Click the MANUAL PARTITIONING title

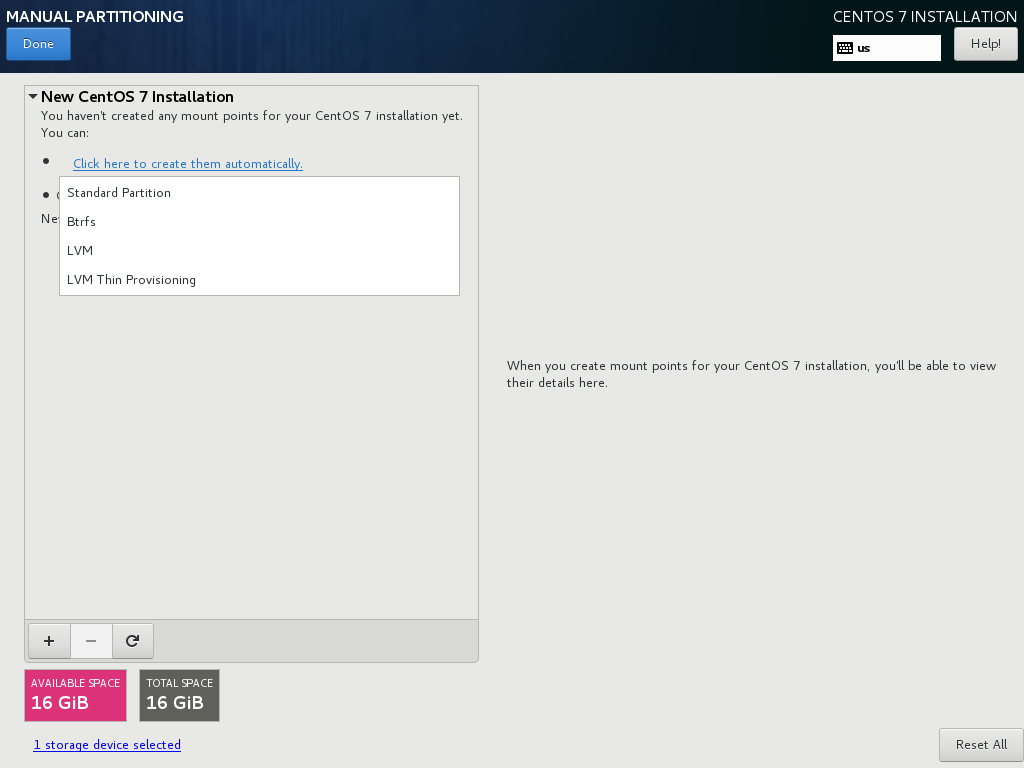(x=95, y=16)
